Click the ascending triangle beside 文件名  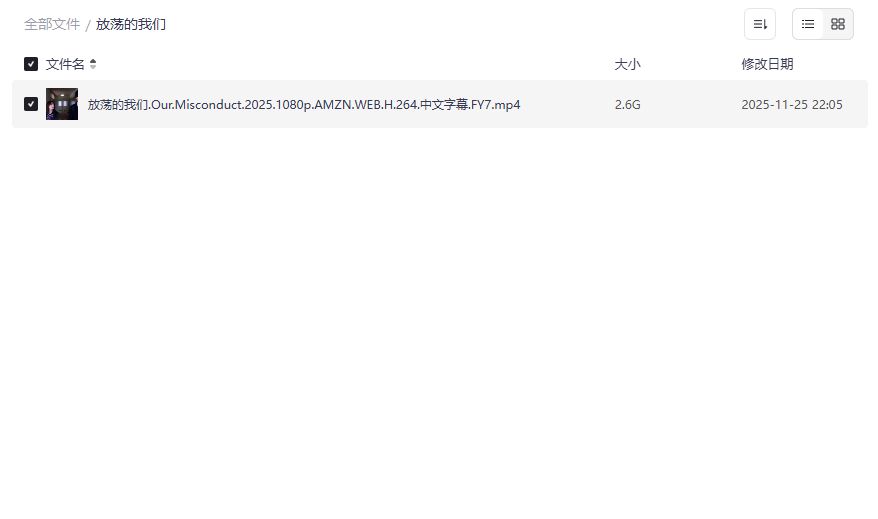[x=93, y=61]
